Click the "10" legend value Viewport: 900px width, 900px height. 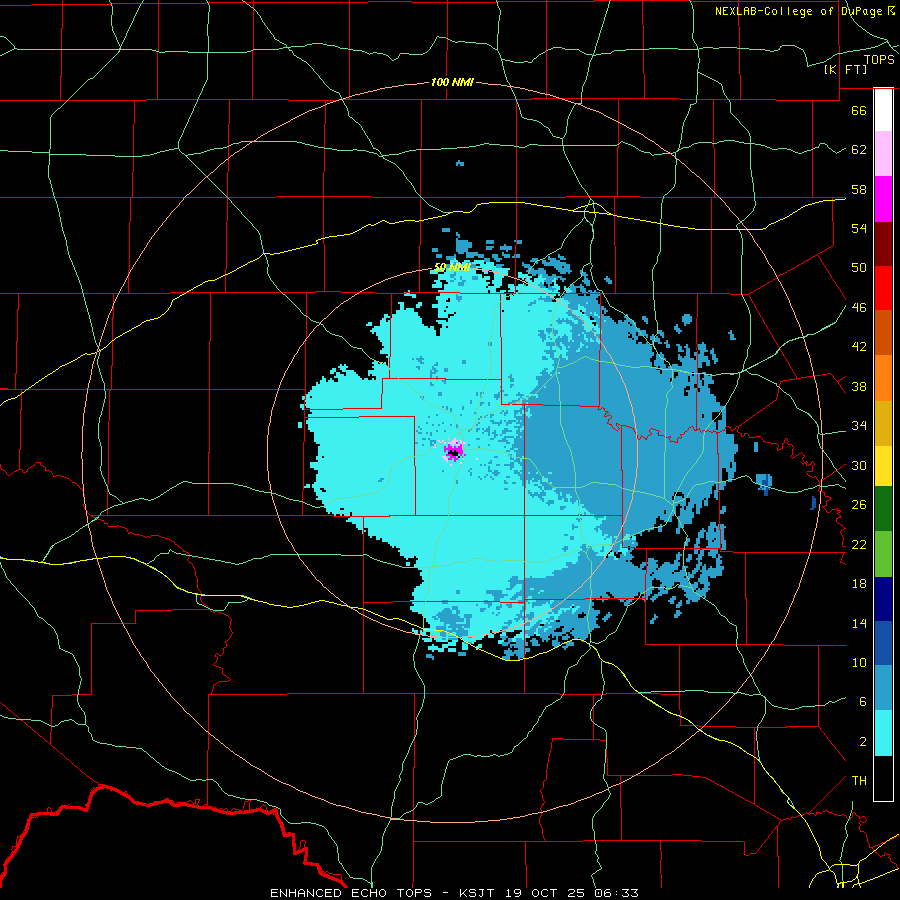(x=859, y=662)
